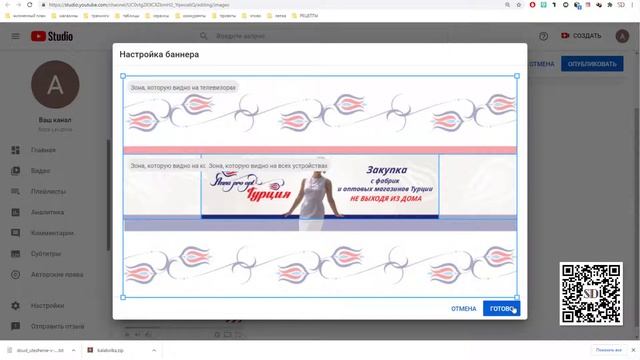Click the ГОТОВО button in banner dialog

point(501,309)
